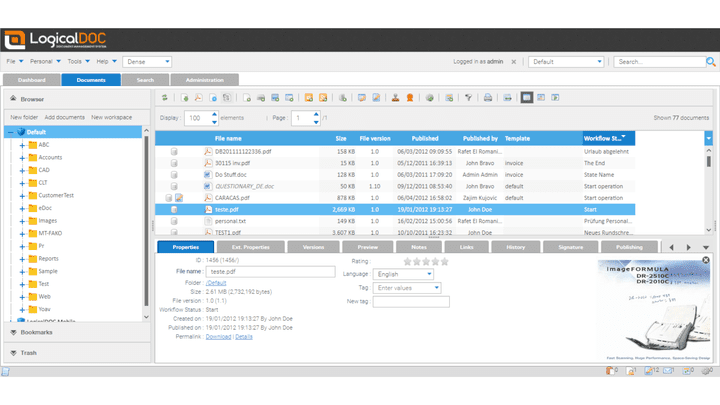720x405 pixels.
Task: Click the Download permalink
Action: click(x=218, y=337)
